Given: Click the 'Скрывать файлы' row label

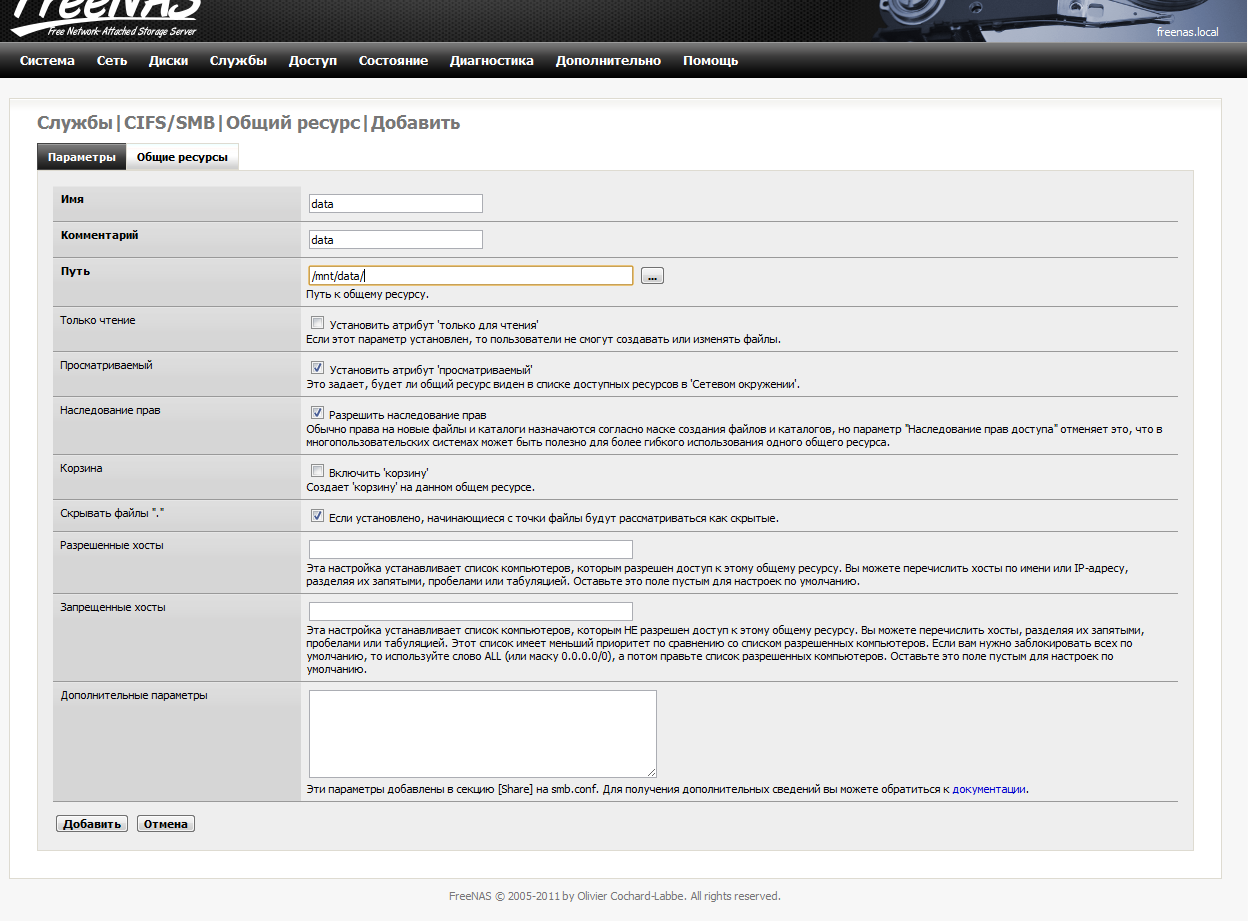Looking at the screenshot, I should pyautogui.click(x=111, y=513).
